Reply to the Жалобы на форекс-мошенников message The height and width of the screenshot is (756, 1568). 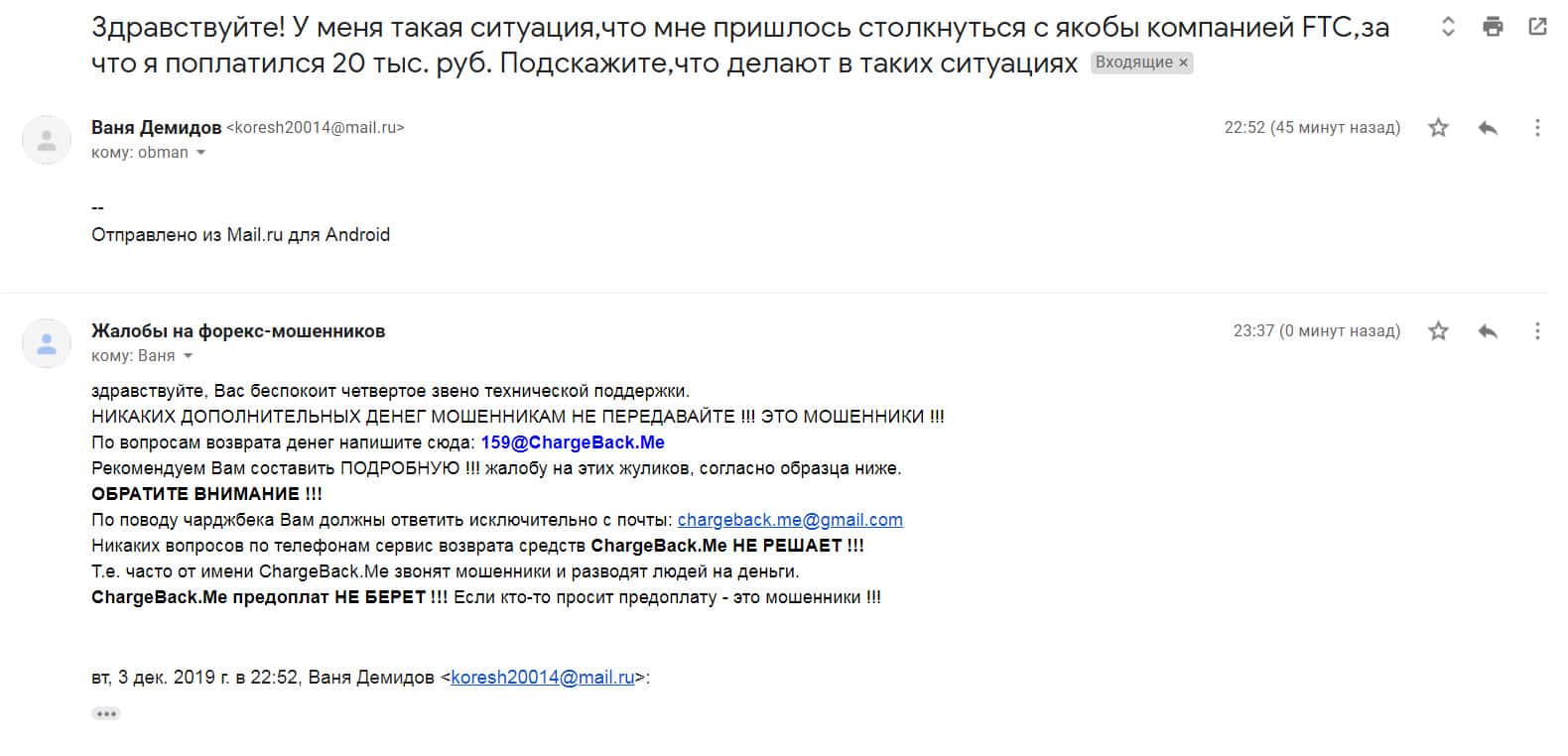[x=1488, y=331]
